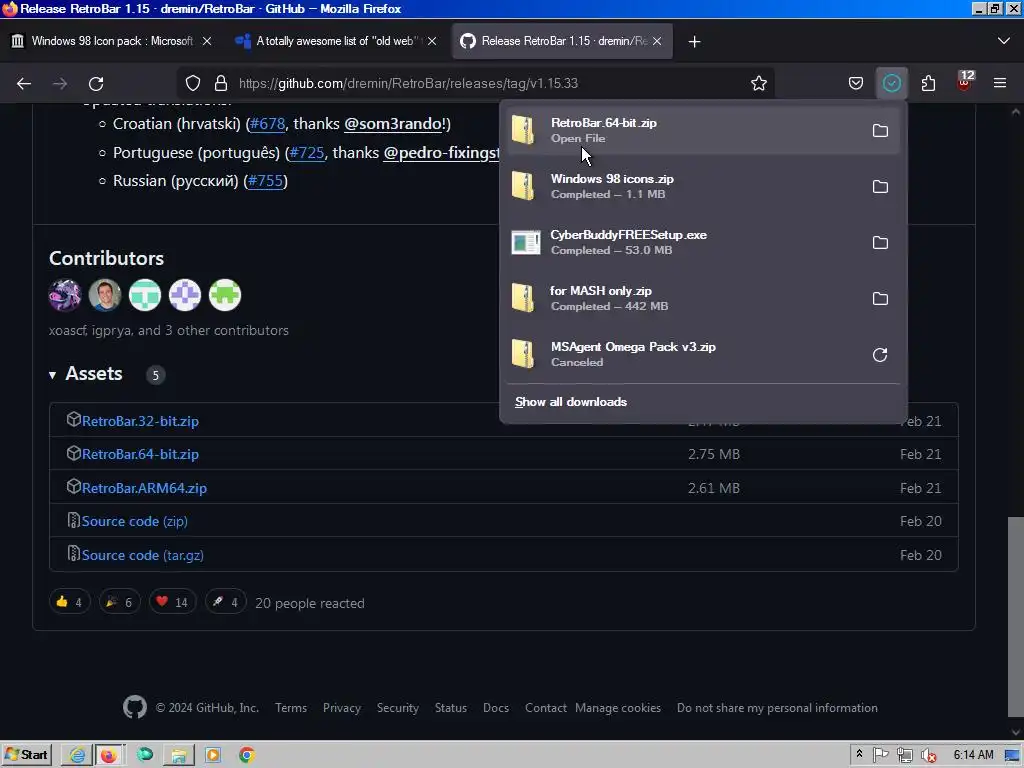The image size is (1024, 768).
Task: Open Manage cookies in the footer
Action: [618, 708]
